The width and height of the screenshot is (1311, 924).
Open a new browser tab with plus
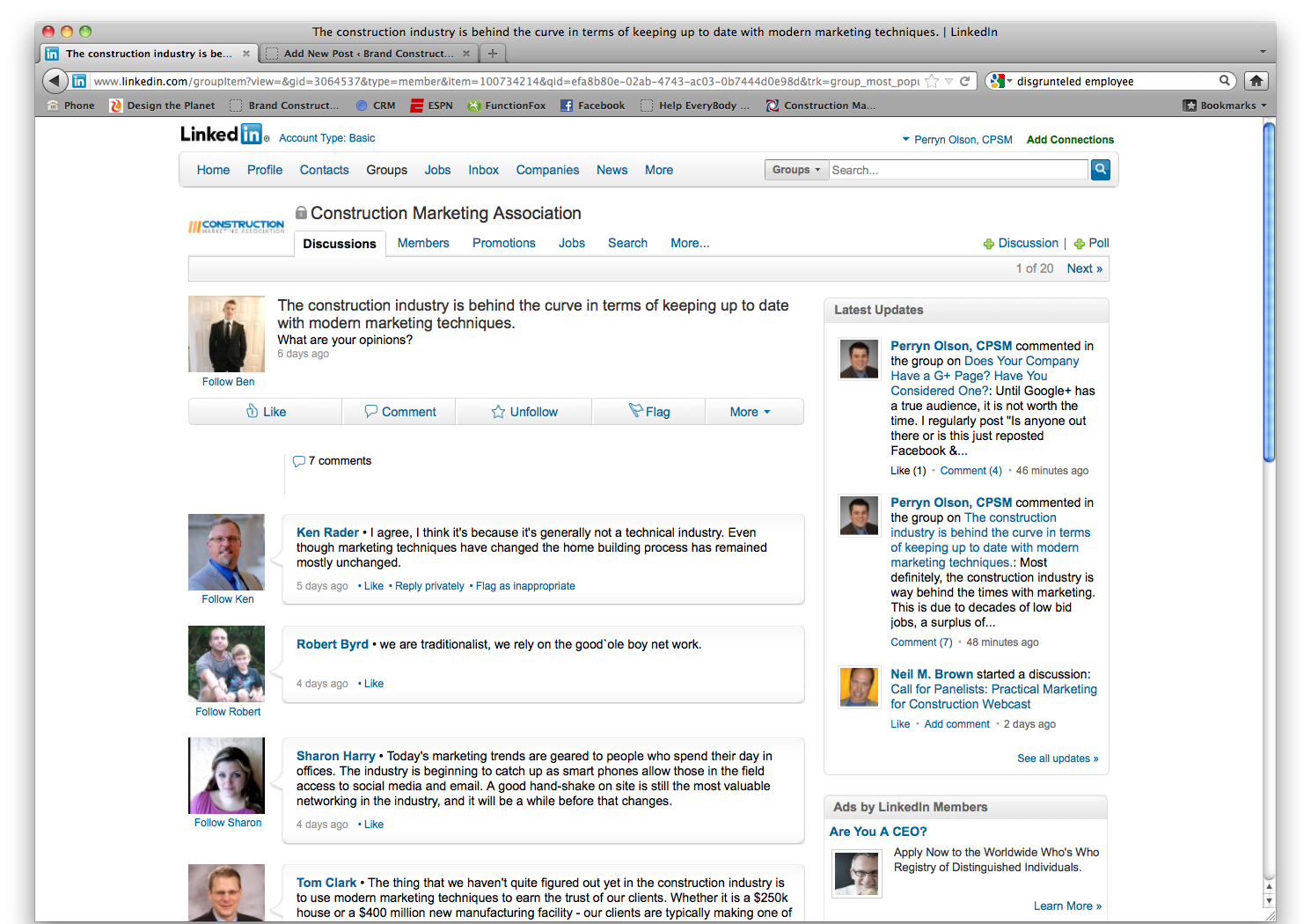(x=493, y=54)
